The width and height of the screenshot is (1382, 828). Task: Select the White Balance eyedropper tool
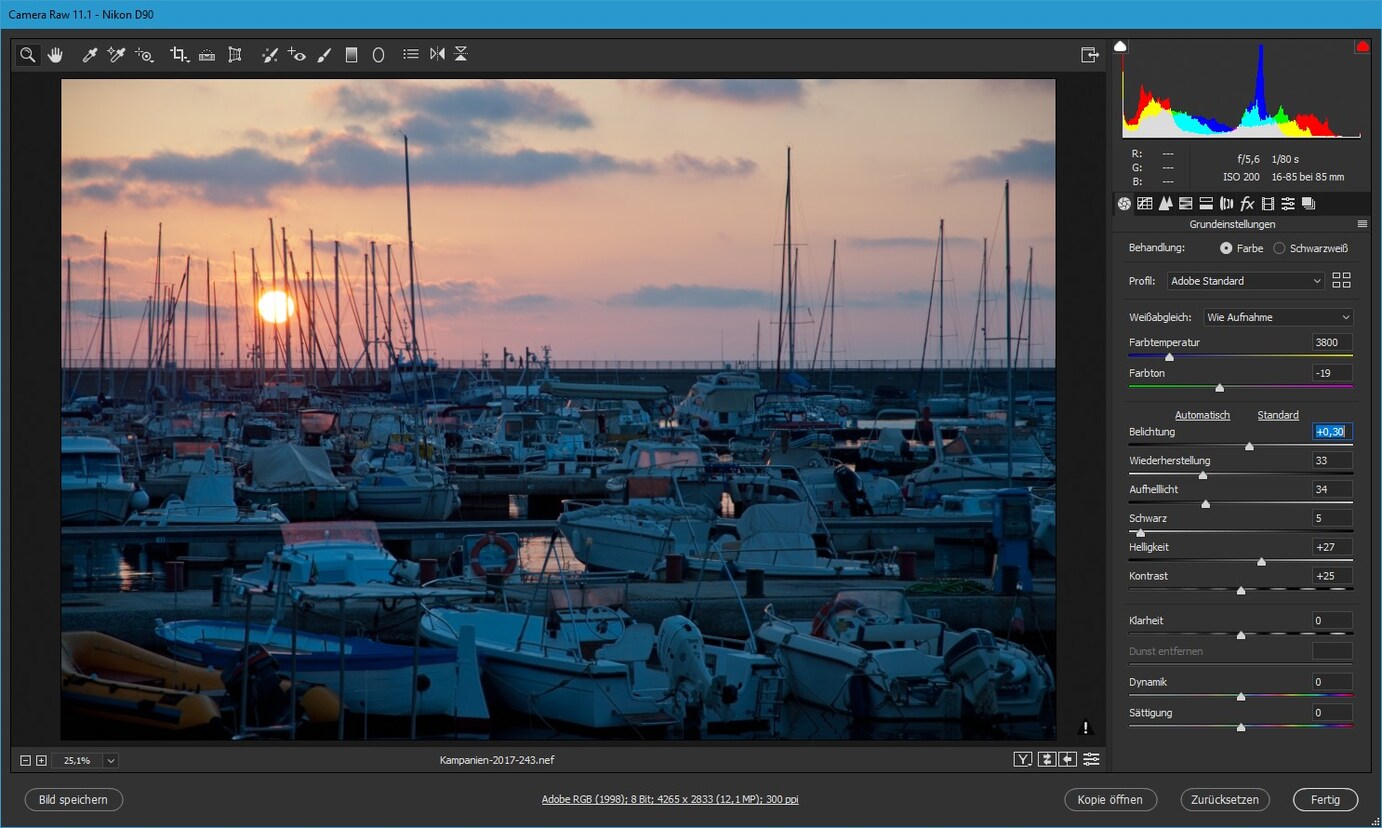click(88, 54)
